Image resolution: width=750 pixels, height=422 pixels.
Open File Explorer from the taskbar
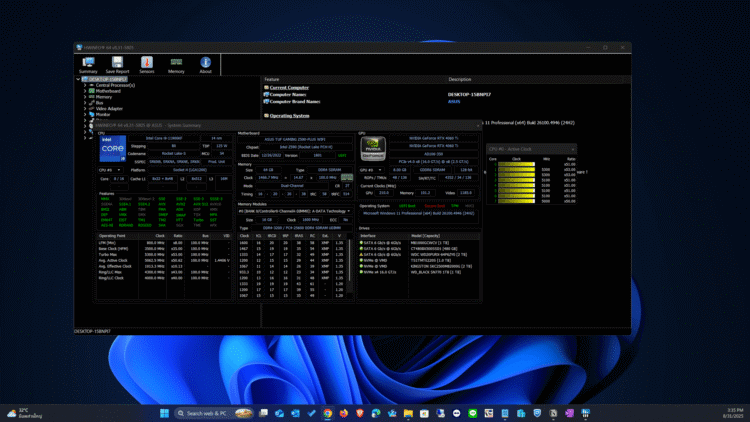pyautogui.click(x=408, y=413)
